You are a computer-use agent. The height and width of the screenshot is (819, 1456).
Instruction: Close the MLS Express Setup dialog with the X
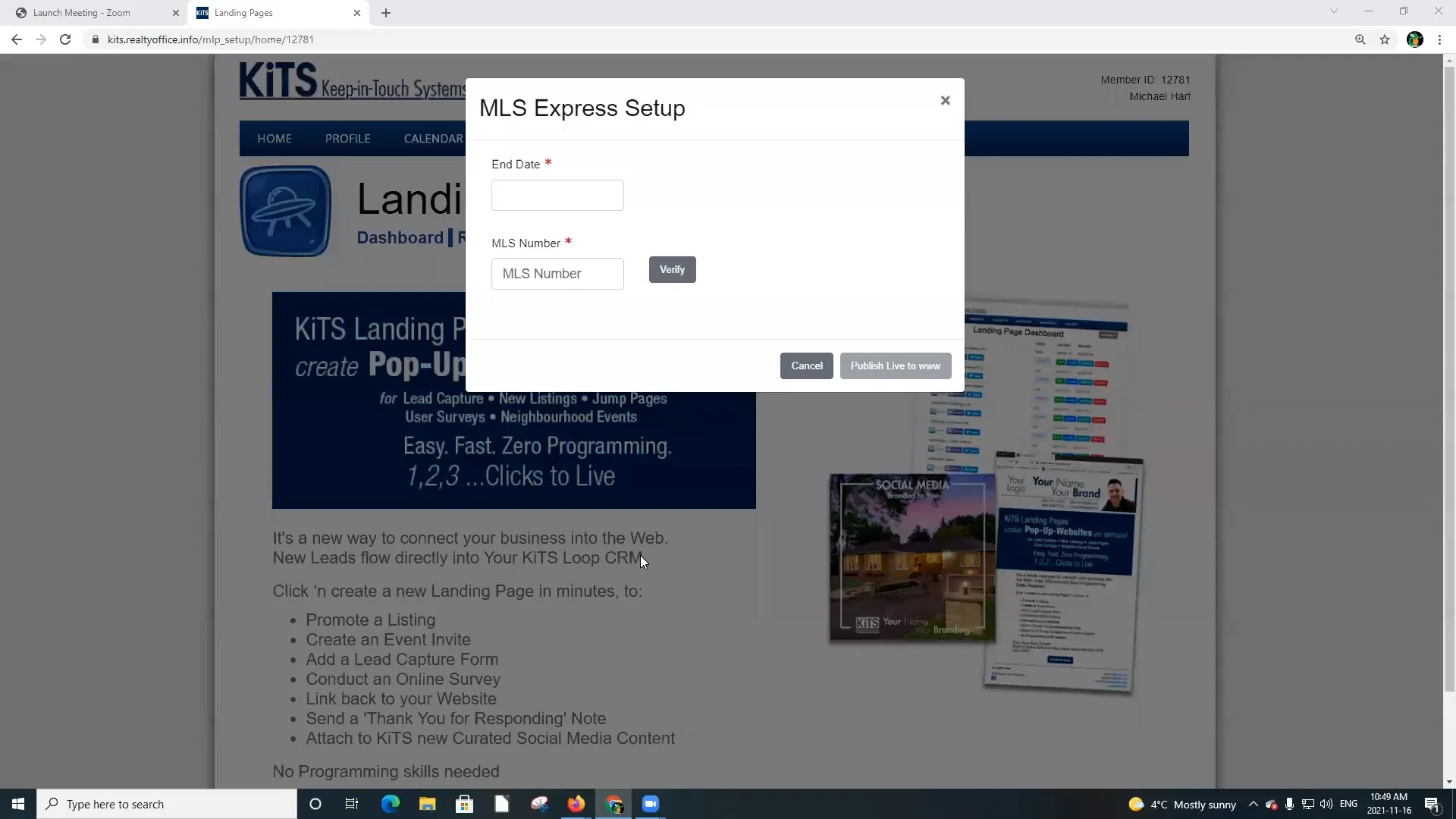[x=945, y=100]
